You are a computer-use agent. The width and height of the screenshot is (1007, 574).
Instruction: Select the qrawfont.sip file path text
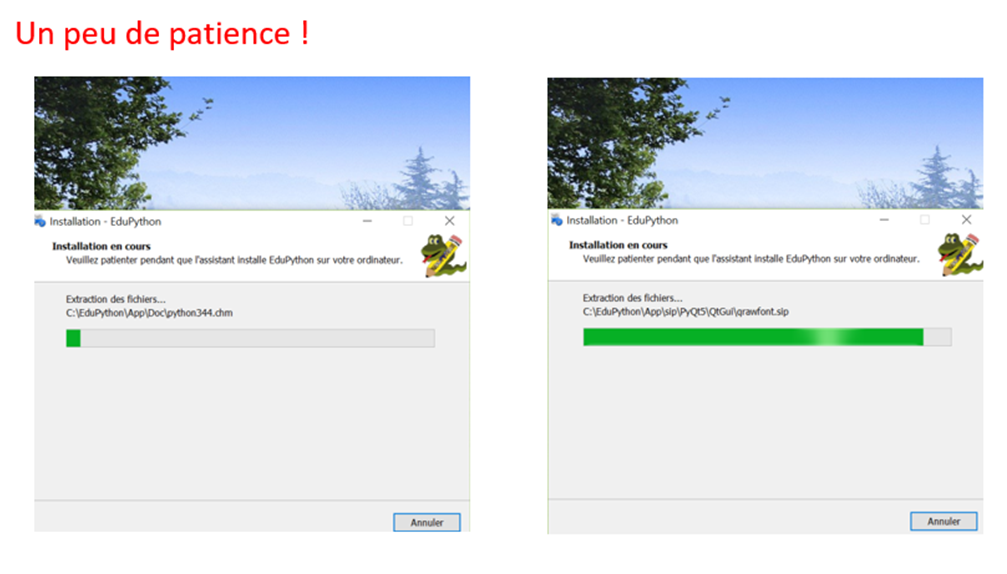pyautogui.click(x=686, y=312)
